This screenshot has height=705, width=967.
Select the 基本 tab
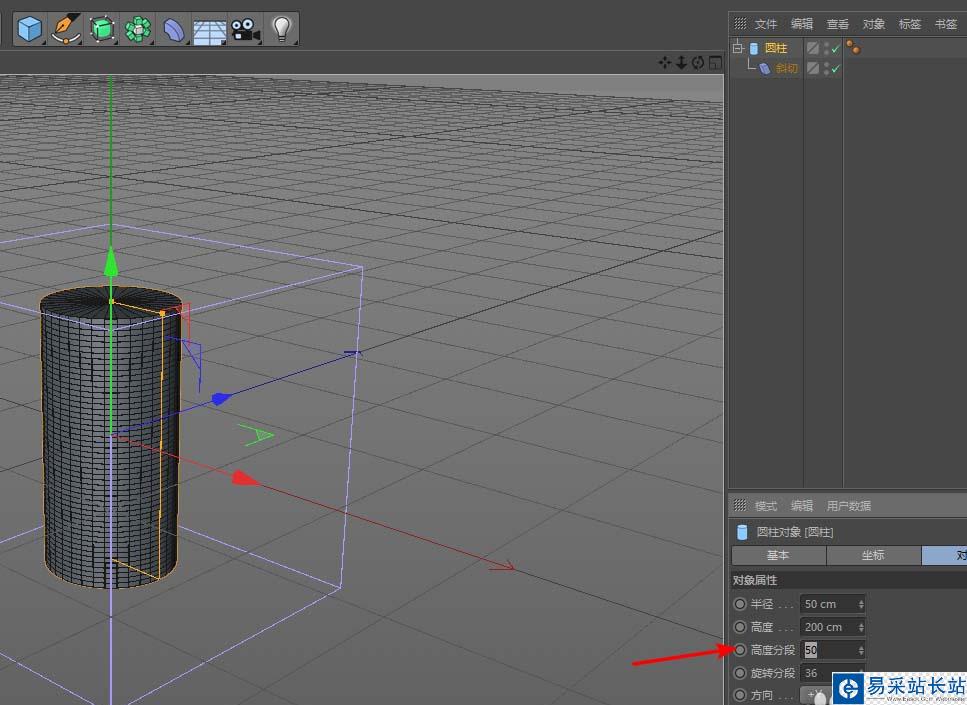coord(778,555)
